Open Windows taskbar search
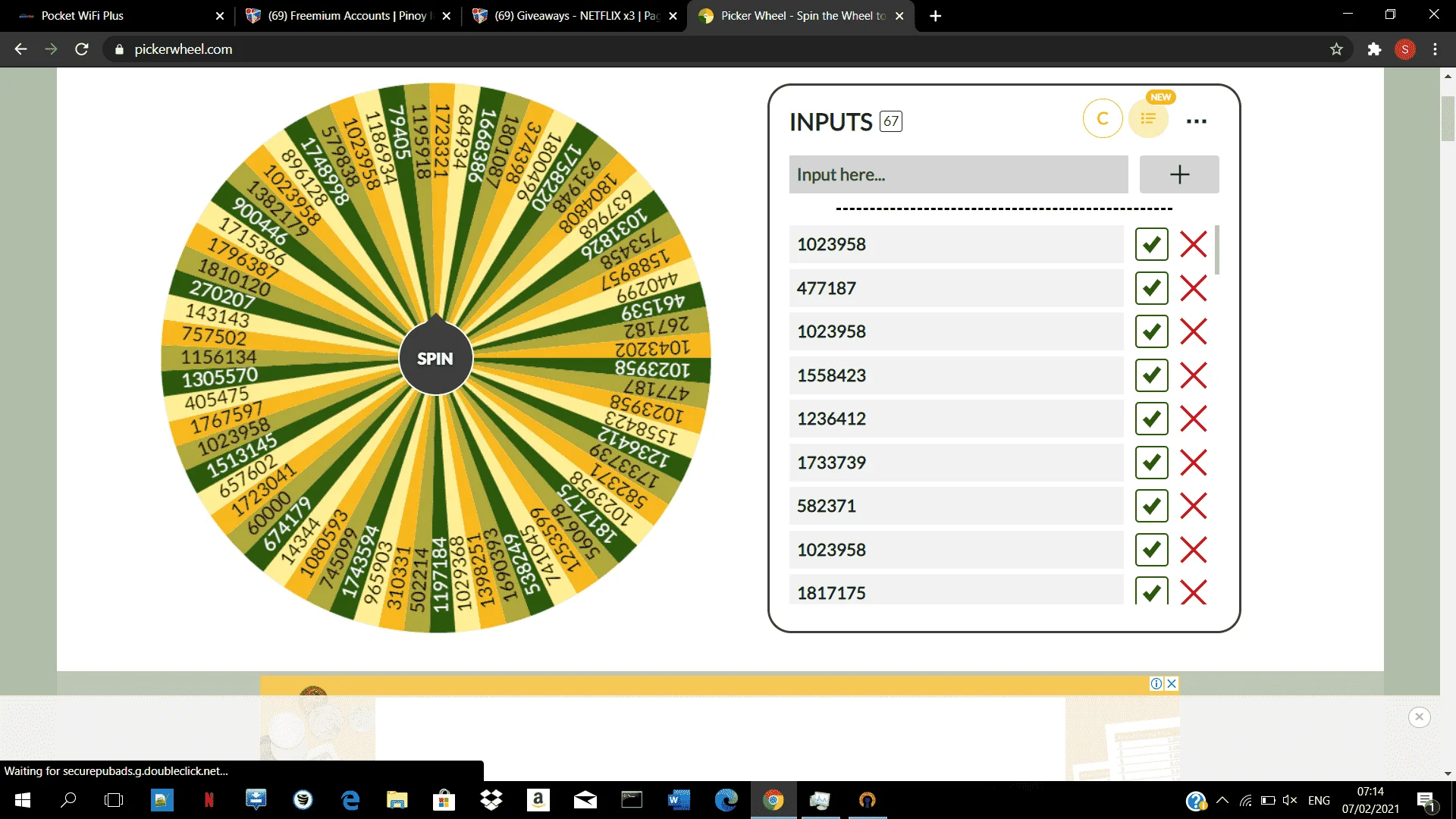 tap(68, 800)
